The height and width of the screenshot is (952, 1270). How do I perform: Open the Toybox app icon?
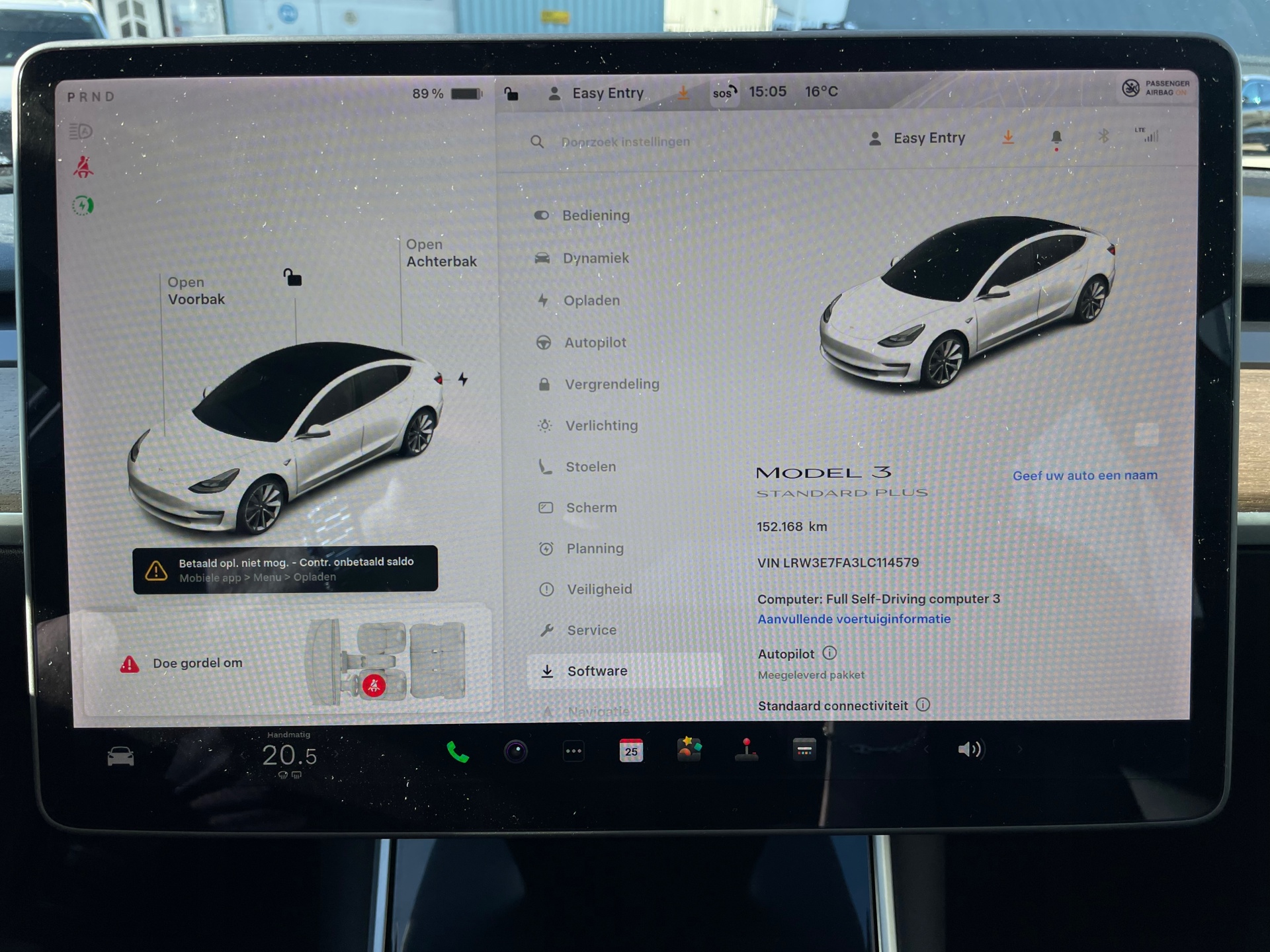pos(689,750)
